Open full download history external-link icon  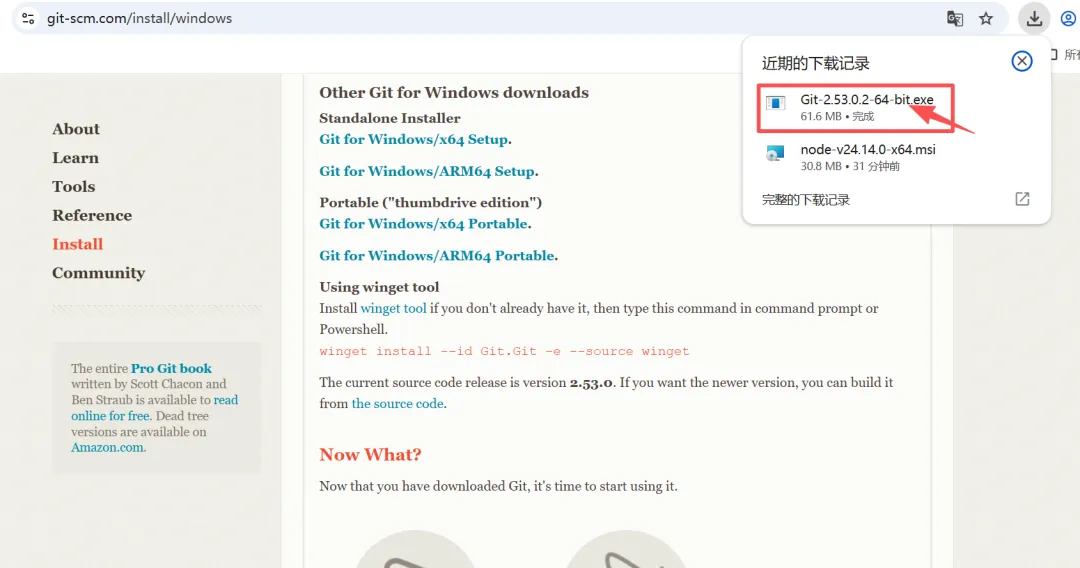pos(1022,199)
